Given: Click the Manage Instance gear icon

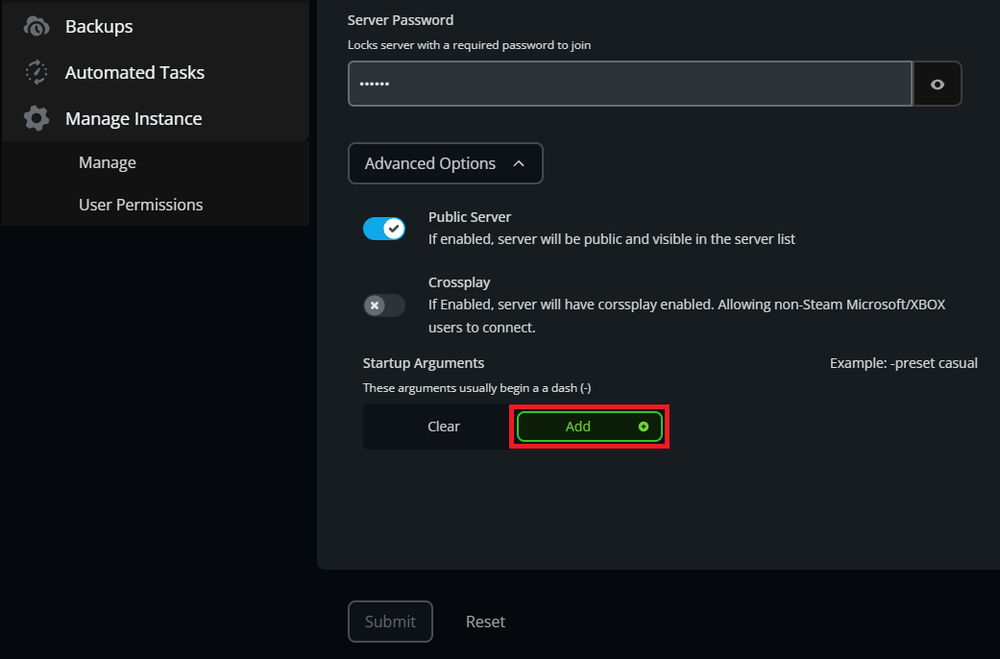Looking at the screenshot, I should click(x=35, y=118).
